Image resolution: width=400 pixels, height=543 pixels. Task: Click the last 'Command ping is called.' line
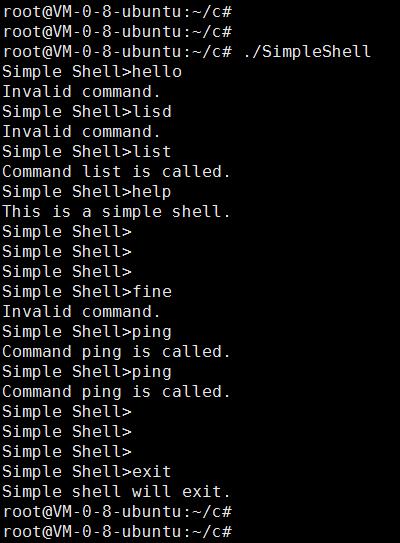click(x=116, y=392)
